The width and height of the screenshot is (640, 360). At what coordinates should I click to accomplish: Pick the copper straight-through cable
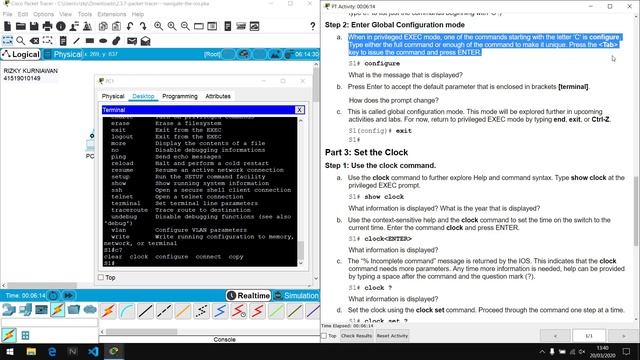coord(145,311)
